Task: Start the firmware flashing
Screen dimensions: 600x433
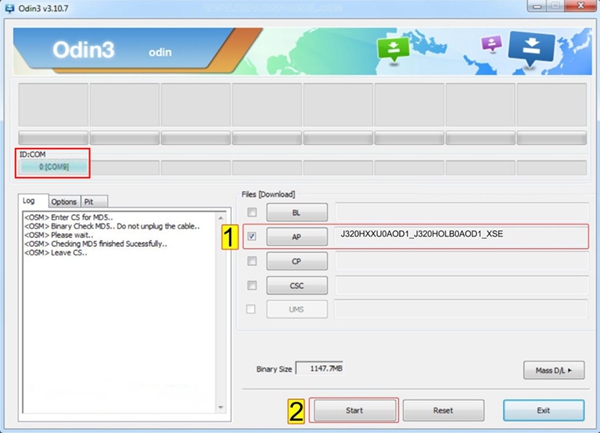Action: click(354, 410)
